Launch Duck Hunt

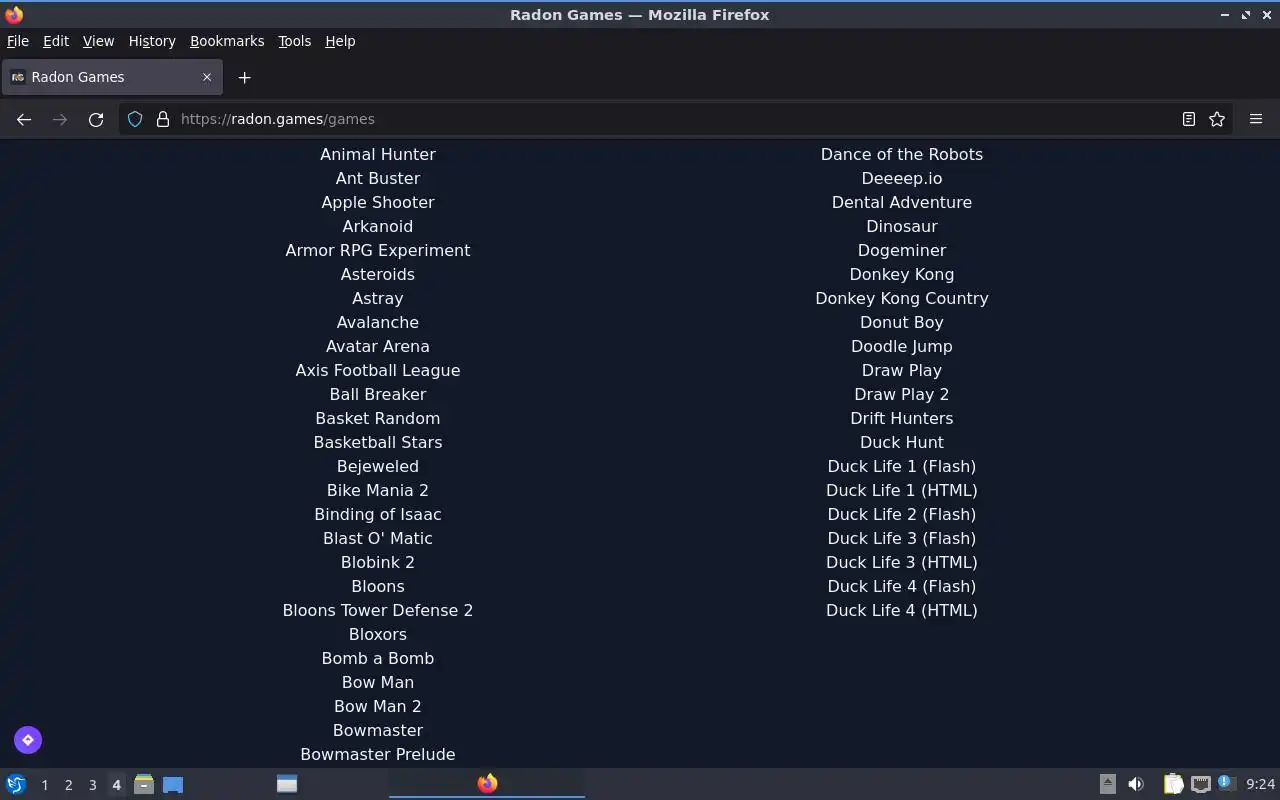pyautogui.click(x=902, y=442)
